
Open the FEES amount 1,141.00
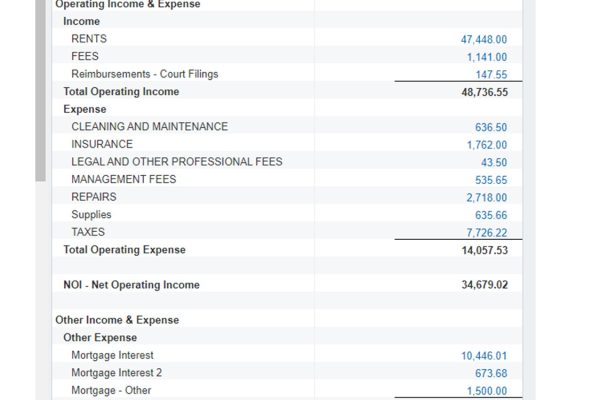(487, 57)
